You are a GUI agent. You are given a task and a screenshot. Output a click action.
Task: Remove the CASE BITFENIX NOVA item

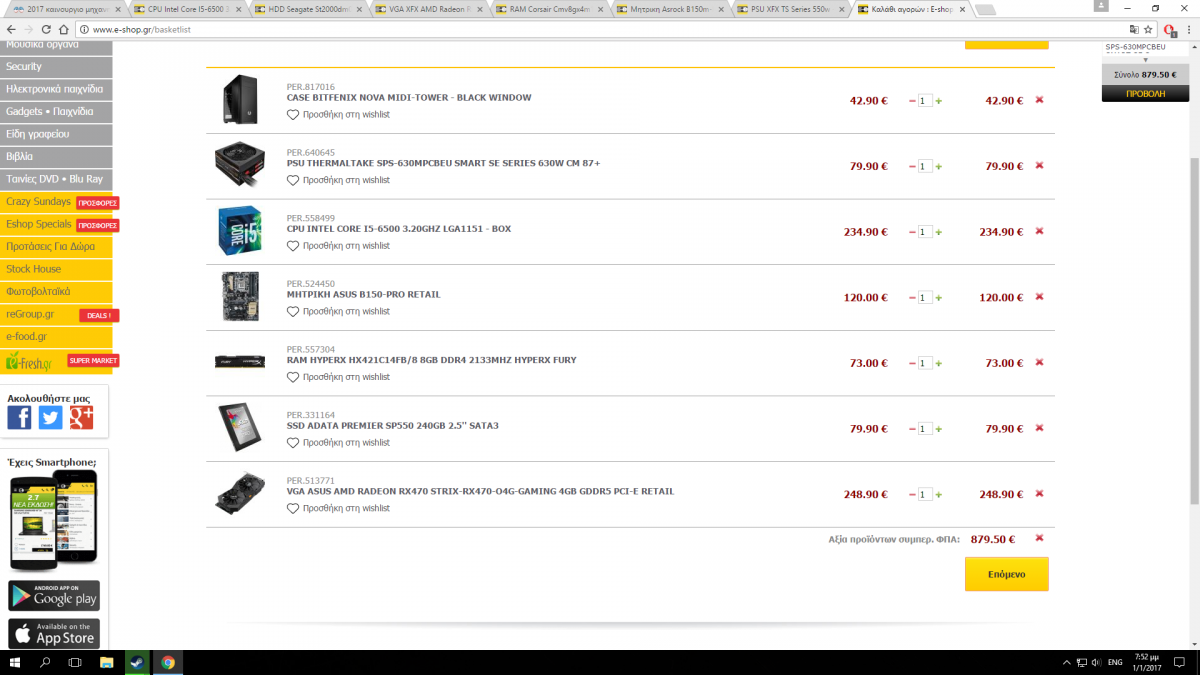click(1039, 100)
